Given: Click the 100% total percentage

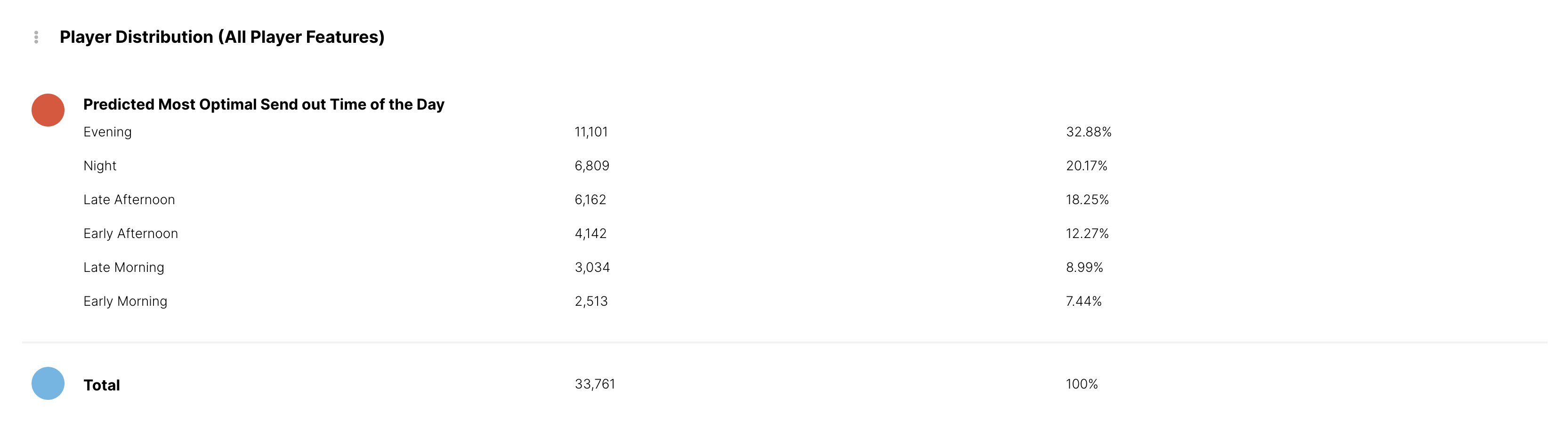Looking at the screenshot, I should pyautogui.click(x=1082, y=385).
